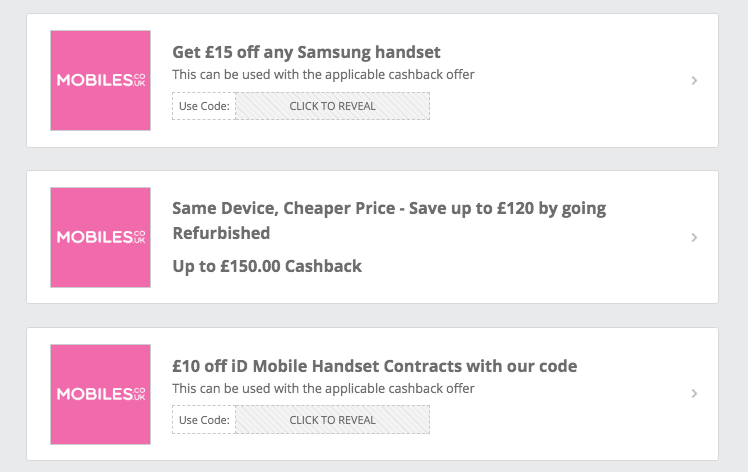Reveal the code for £10 off iD Mobile contracts
This screenshot has height=472, width=748.
(332, 420)
